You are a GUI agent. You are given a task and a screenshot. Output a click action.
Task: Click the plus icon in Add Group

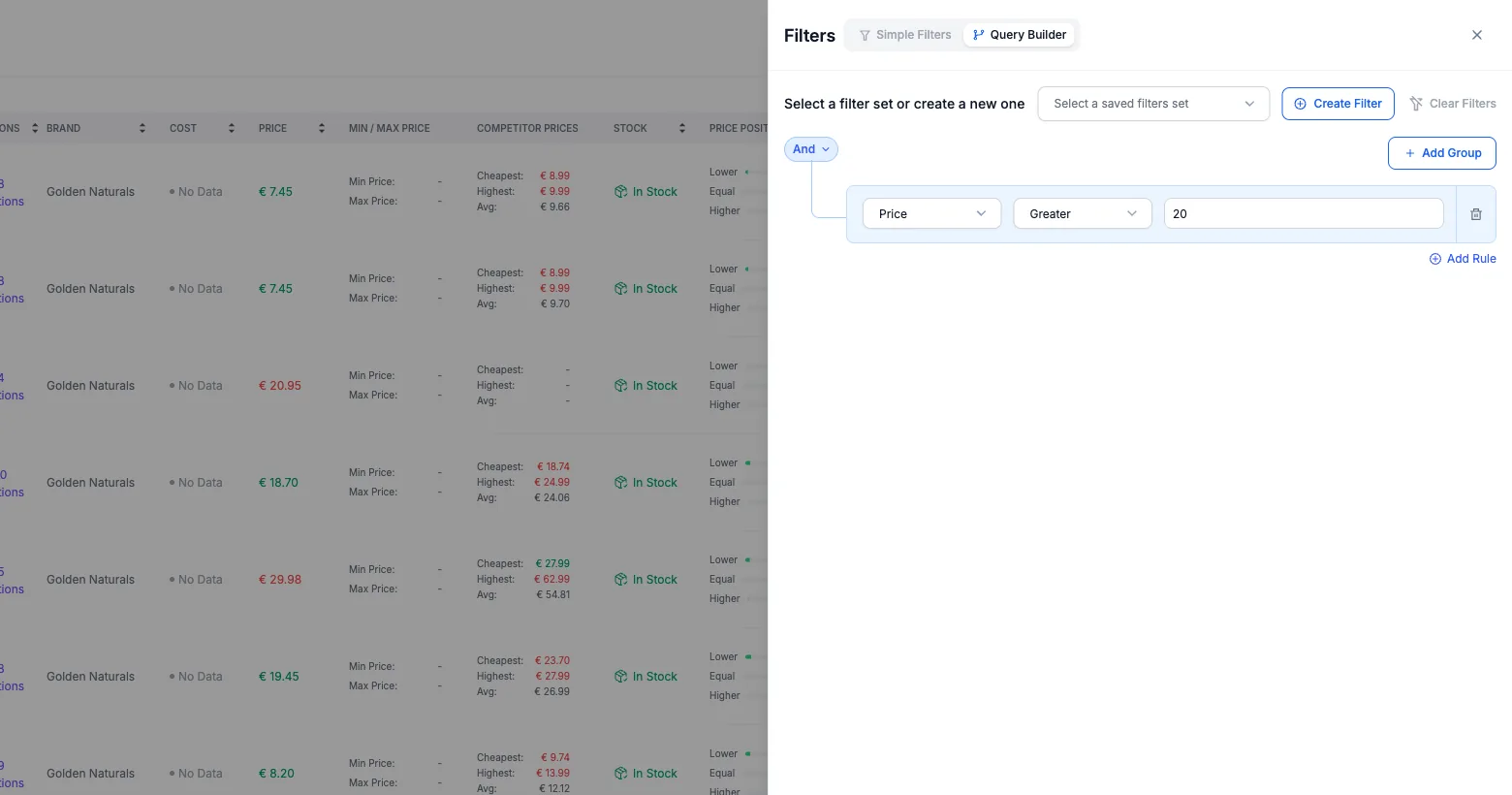(1410, 153)
